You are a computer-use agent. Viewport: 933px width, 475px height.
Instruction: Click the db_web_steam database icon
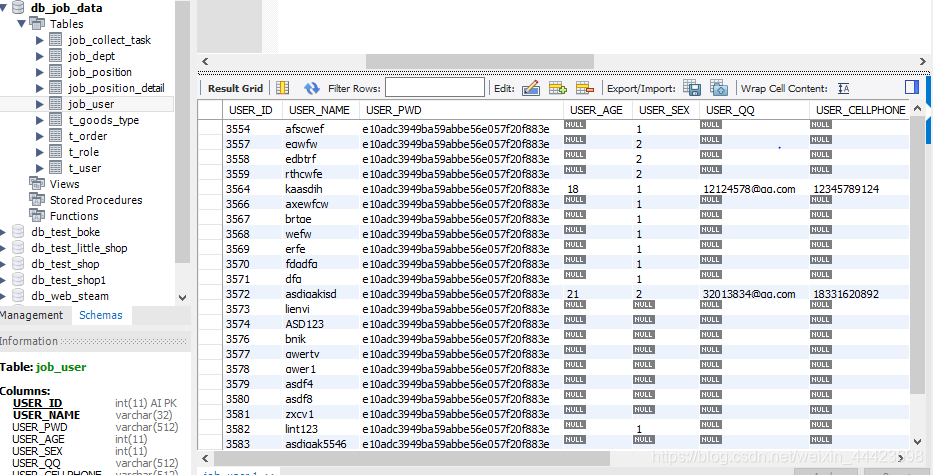(18, 296)
